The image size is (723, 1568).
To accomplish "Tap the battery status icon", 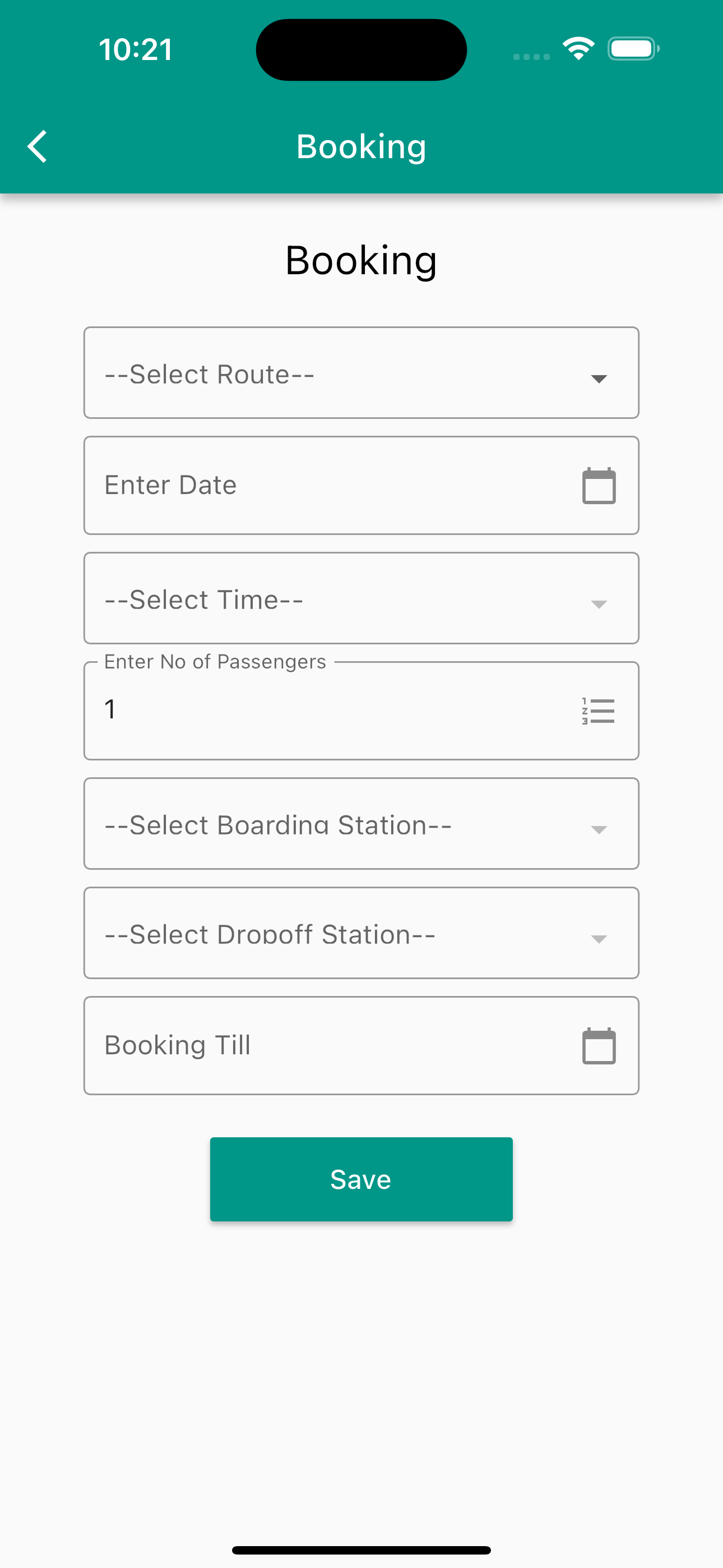I will point(633,49).
